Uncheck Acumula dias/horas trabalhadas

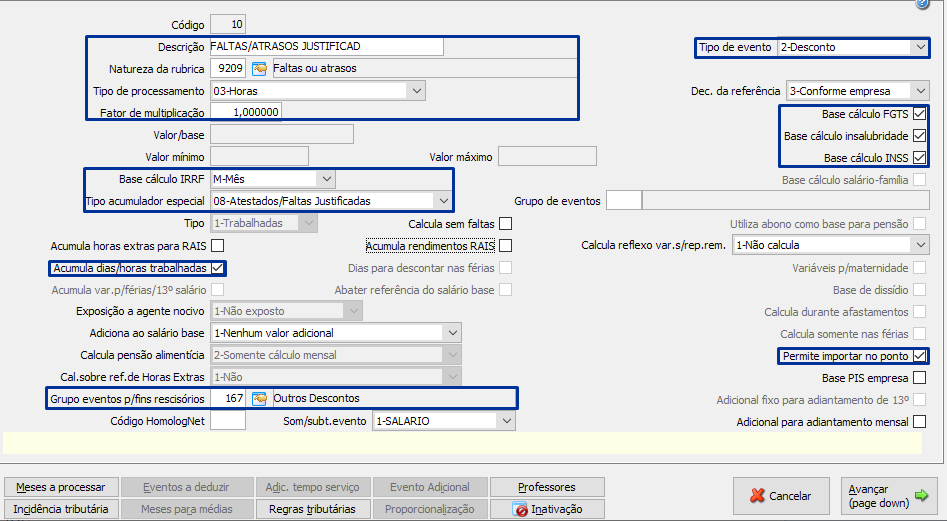tap(217, 268)
